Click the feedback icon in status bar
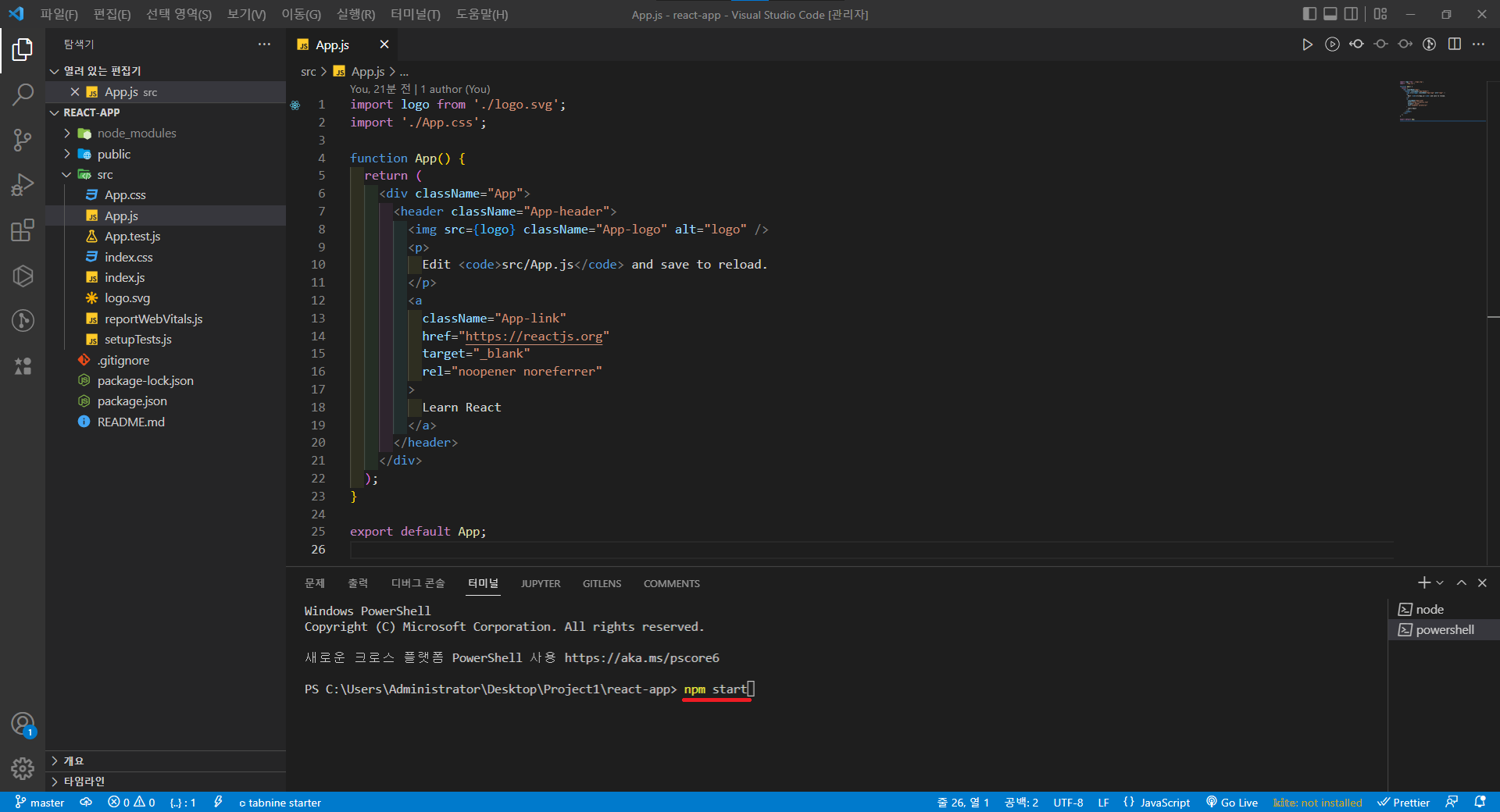1500x812 pixels. point(1452,803)
